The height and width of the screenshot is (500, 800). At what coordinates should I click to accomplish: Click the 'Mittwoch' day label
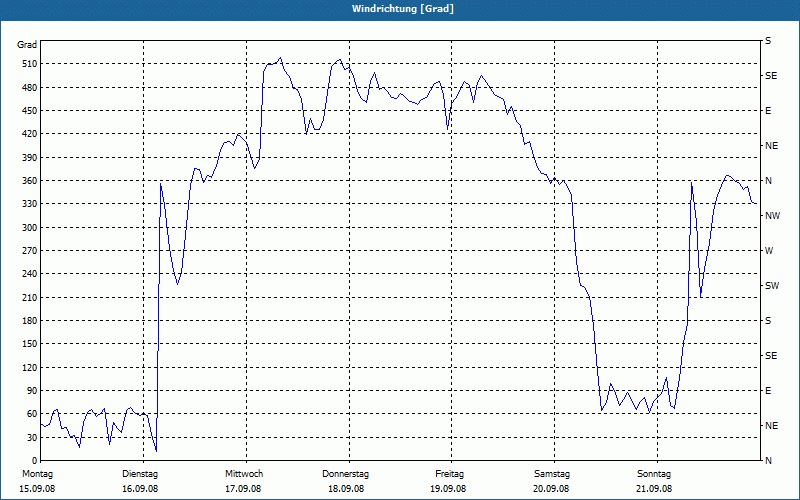click(x=244, y=474)
